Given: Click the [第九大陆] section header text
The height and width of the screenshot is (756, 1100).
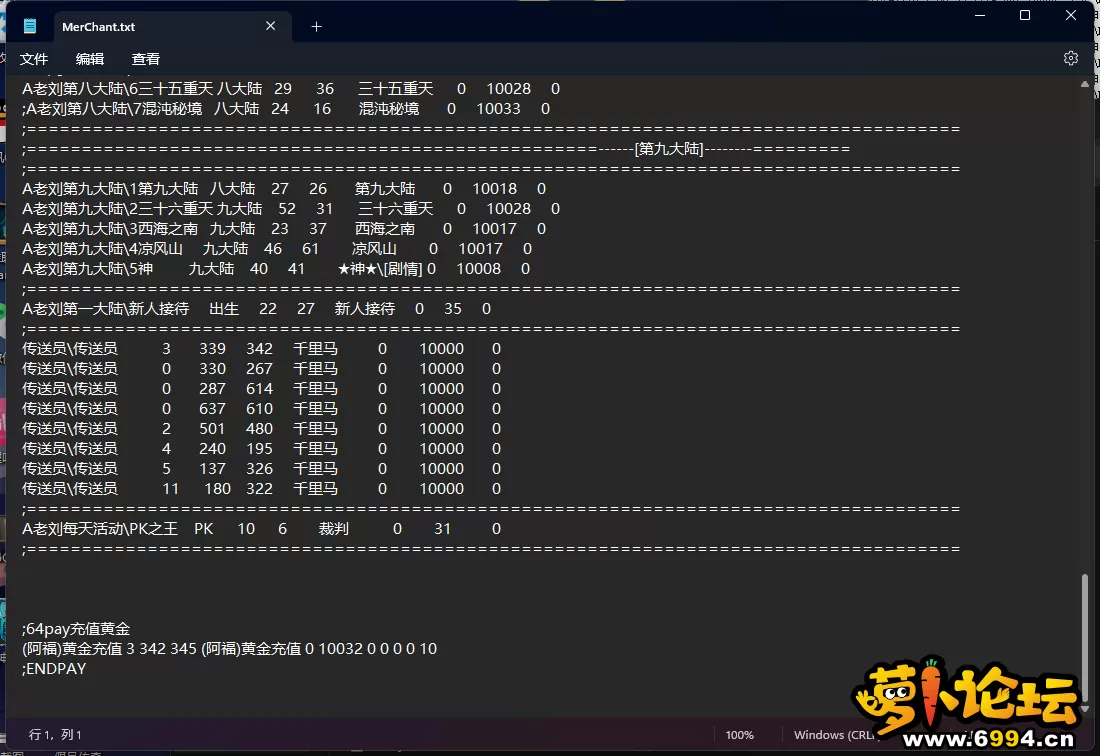Looking at the screenshot, I should [669, 149].
